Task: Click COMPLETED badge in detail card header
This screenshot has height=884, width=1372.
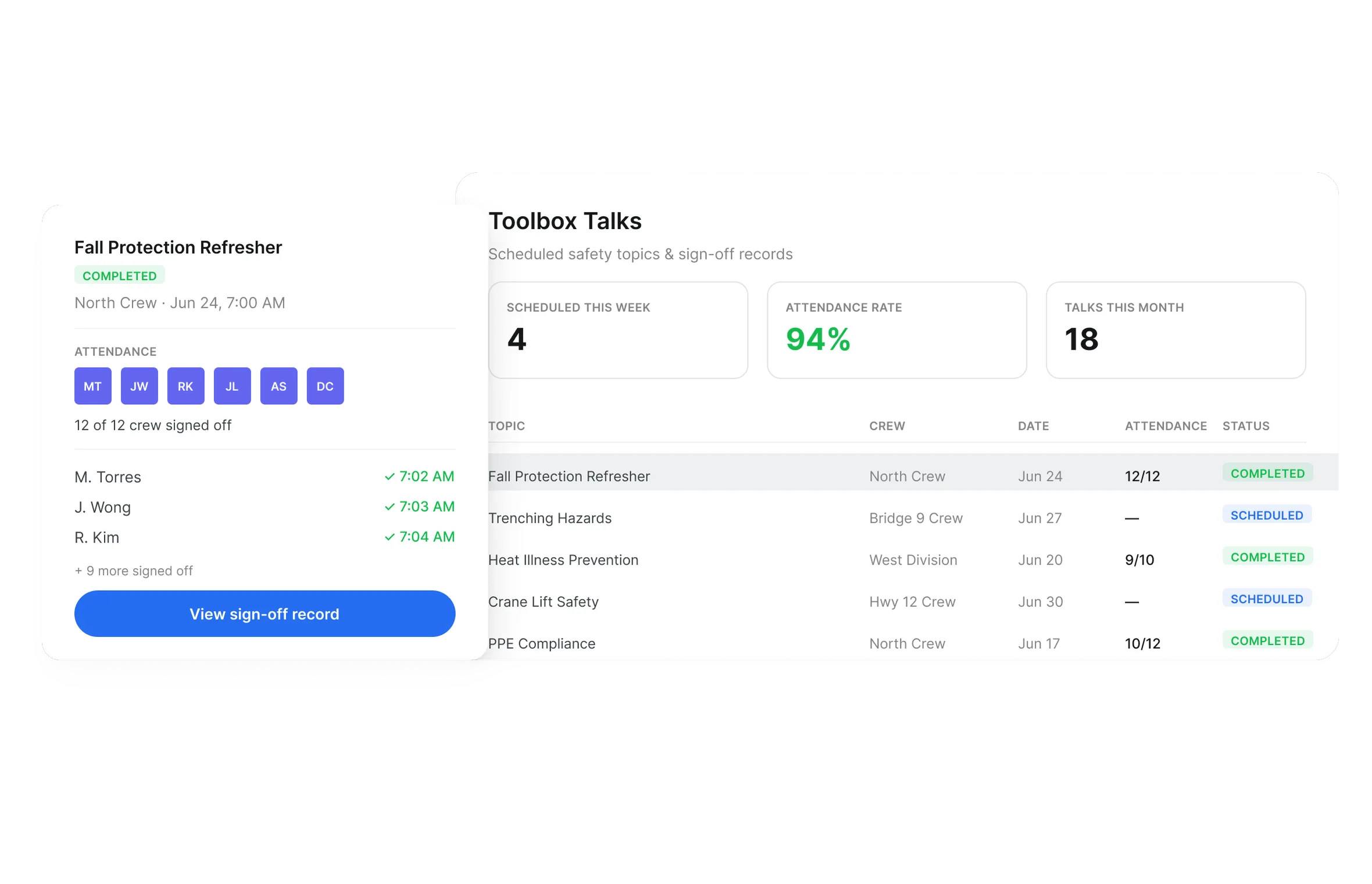Action: click(120, 275)
